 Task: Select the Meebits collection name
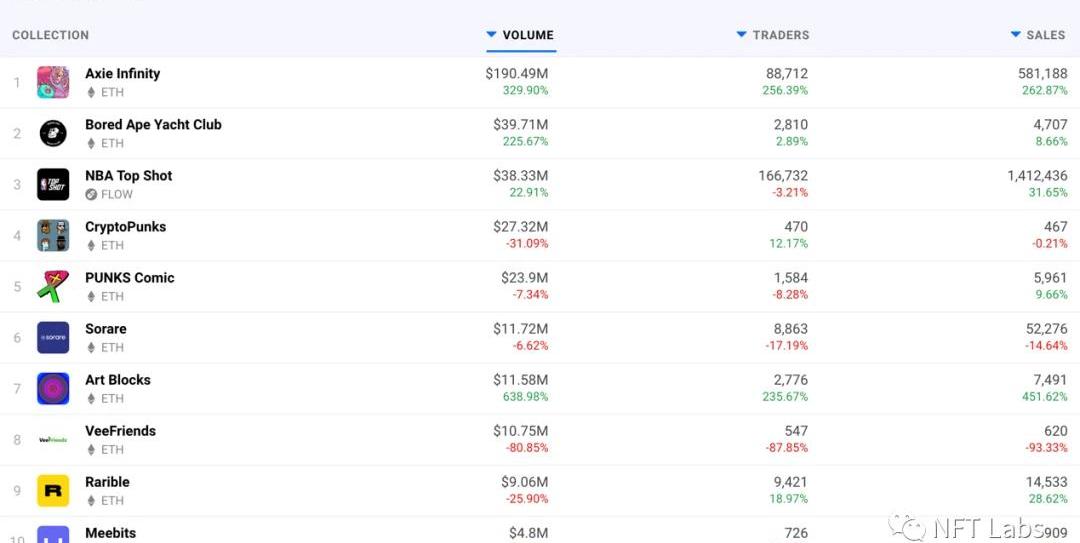pyautogui.click(x=110, y=532)
